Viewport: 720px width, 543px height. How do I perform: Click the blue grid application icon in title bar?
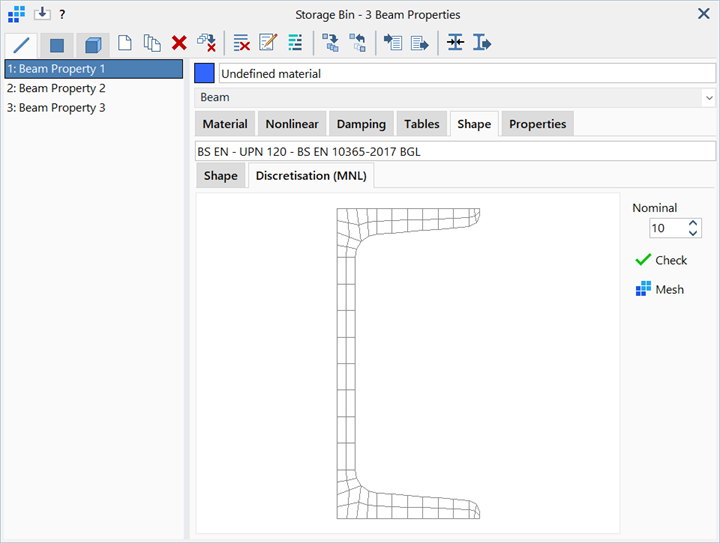coord(17,14)
